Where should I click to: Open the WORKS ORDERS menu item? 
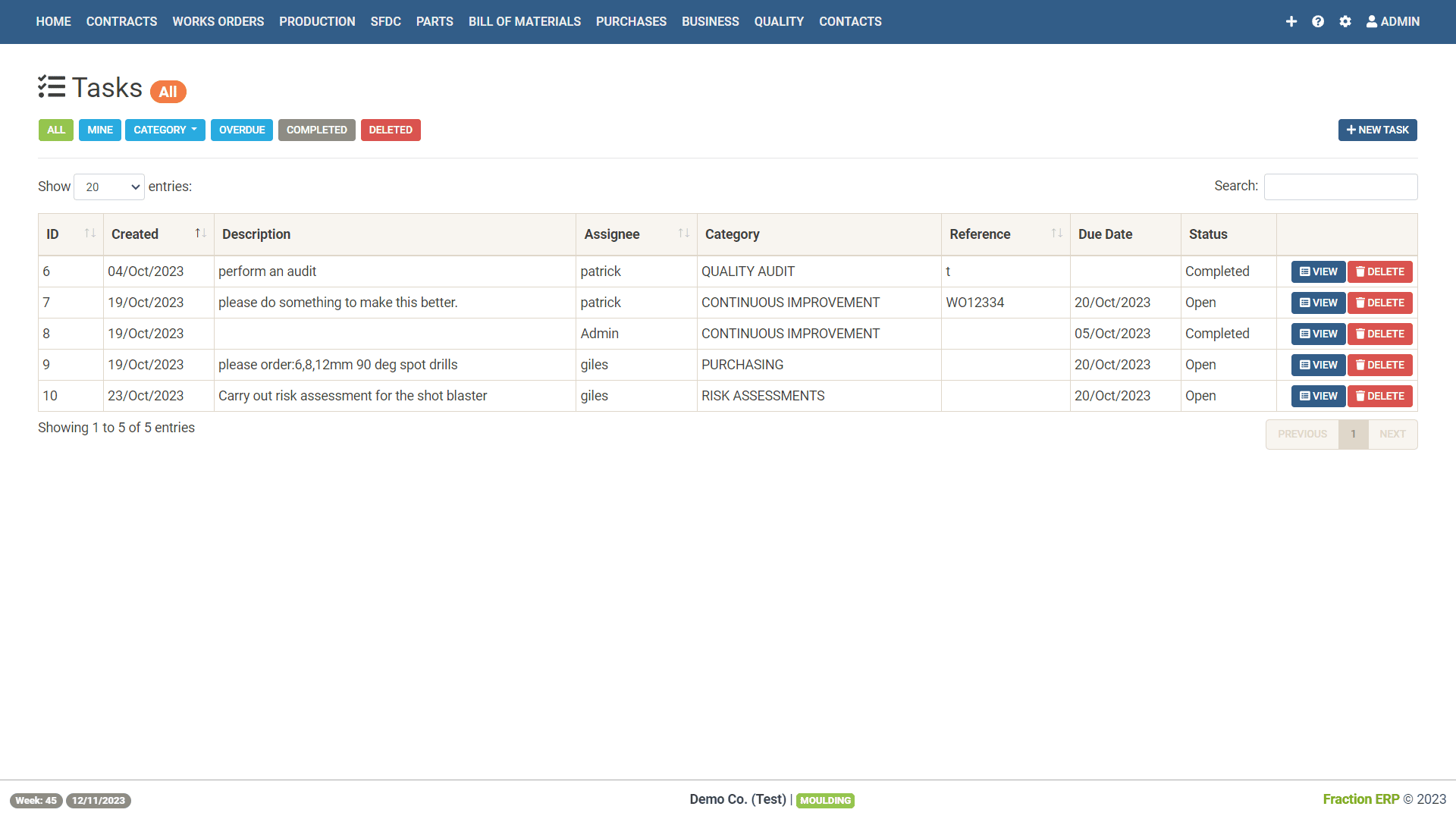coord(218,21)
